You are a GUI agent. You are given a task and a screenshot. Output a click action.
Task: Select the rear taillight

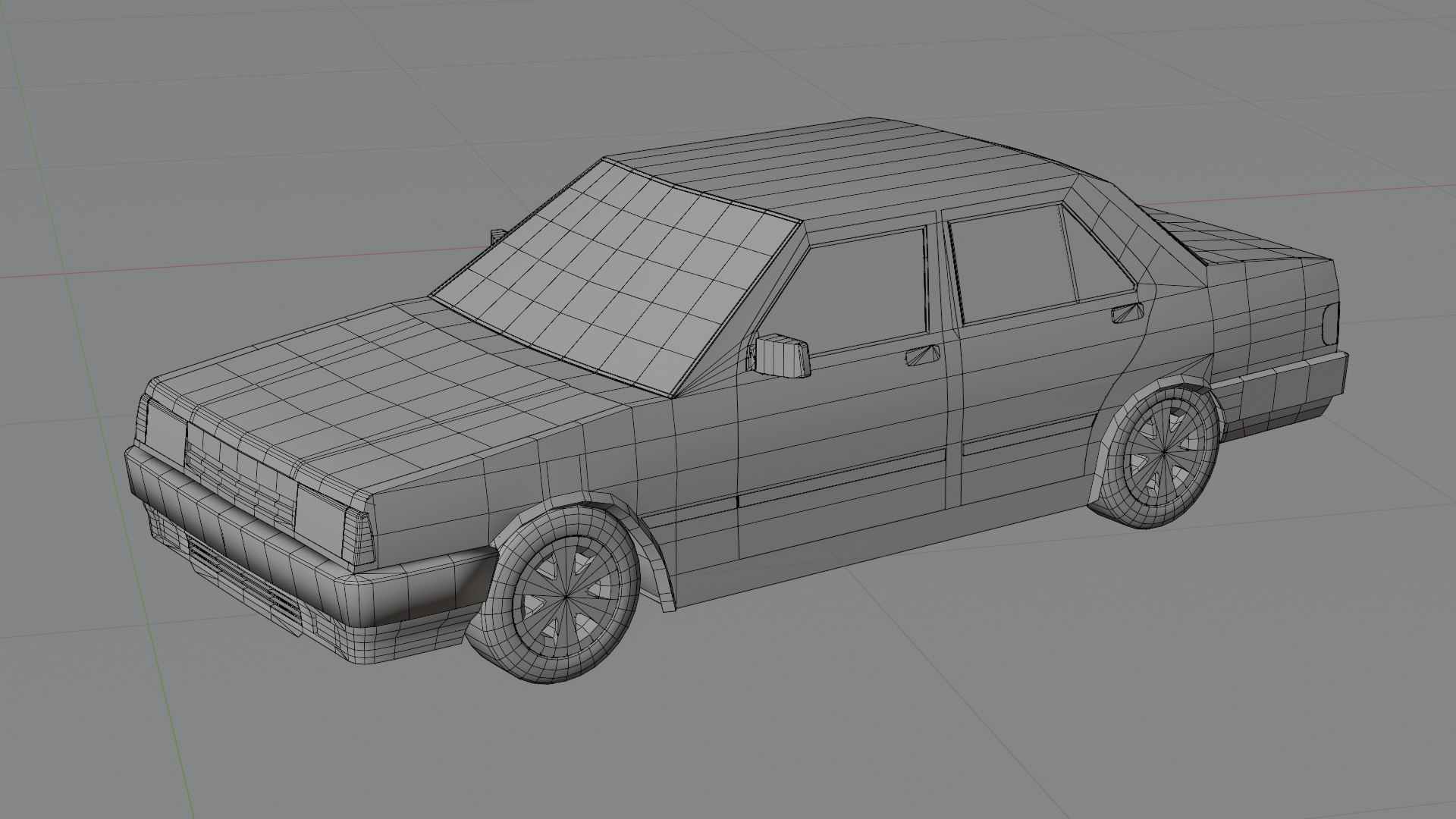[1332, 323]
